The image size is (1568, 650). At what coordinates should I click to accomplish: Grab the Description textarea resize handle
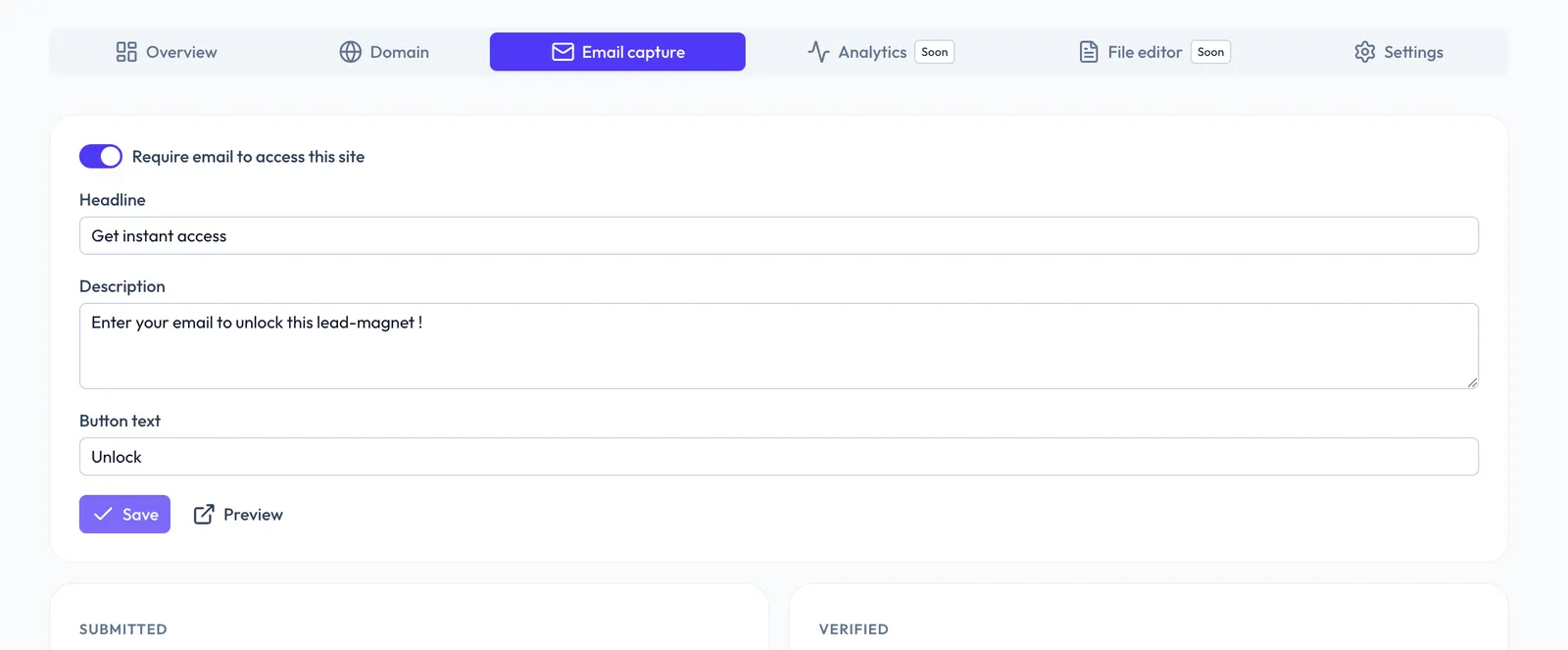[1472, 382]
